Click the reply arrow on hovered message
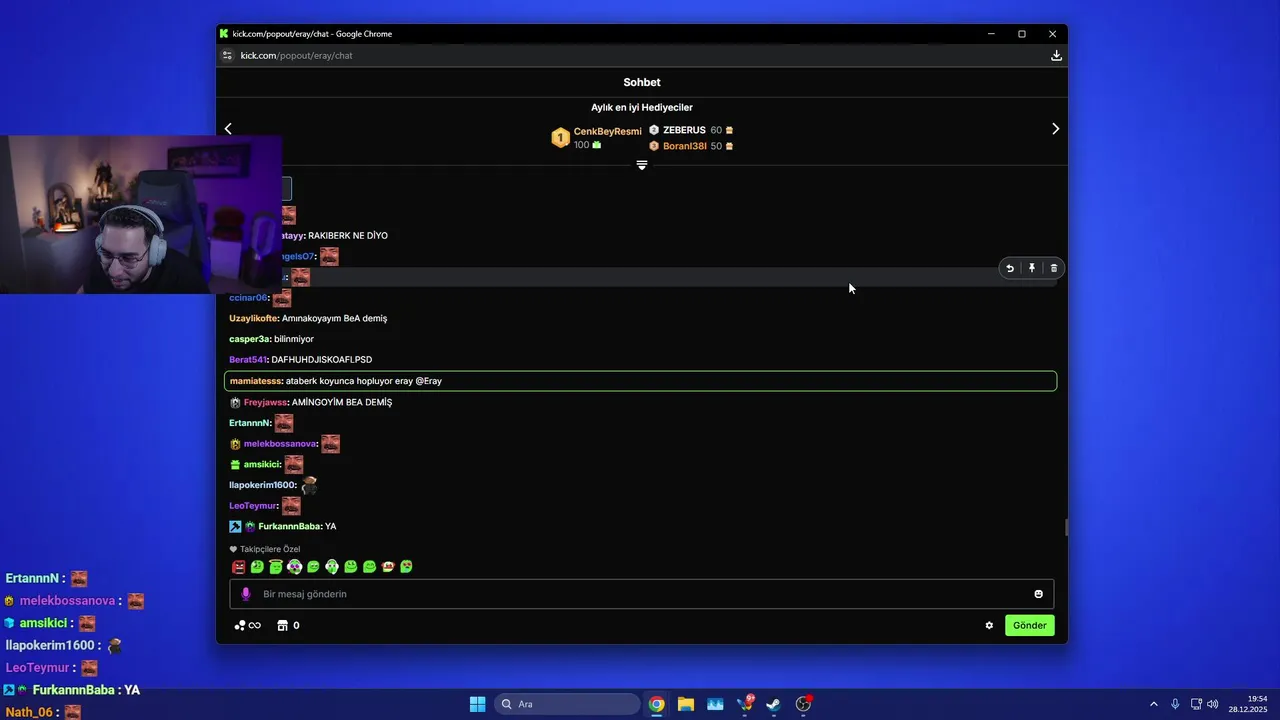Image resolution: width=1280 pixels, height=720 pixels. 1010,268
